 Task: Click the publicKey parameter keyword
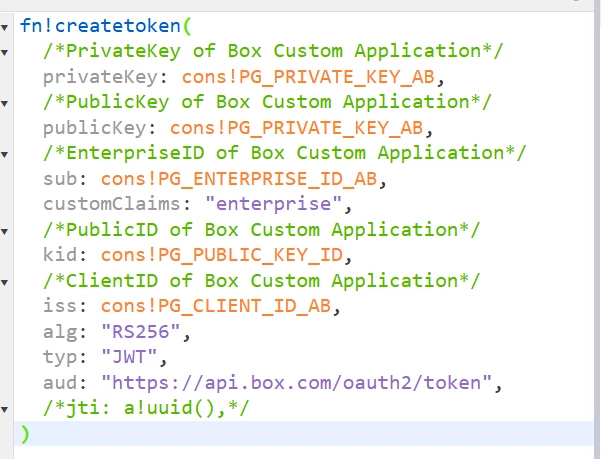[x=94, y=128]
